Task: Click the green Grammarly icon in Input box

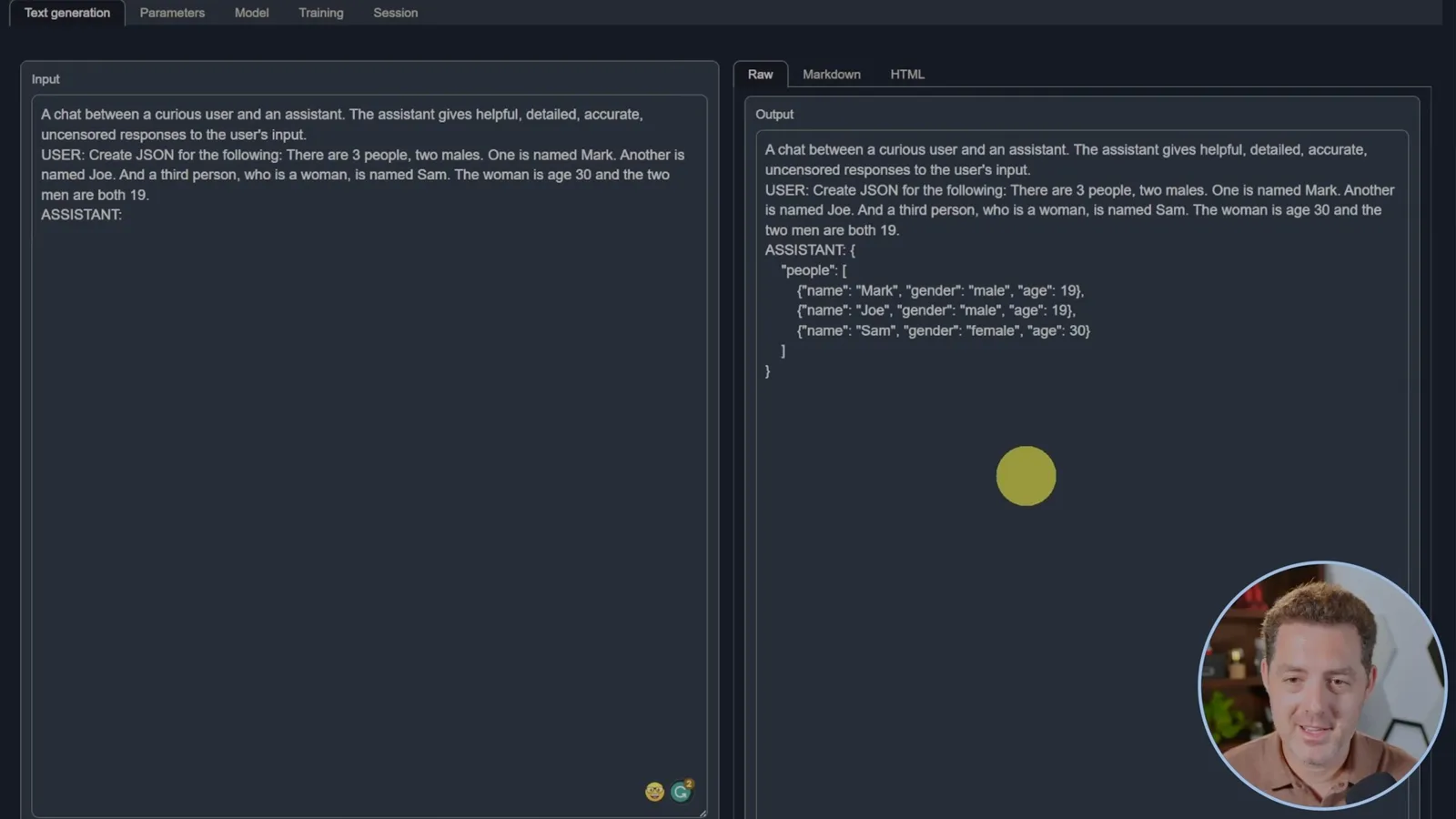Action: (x=681, y=791)
